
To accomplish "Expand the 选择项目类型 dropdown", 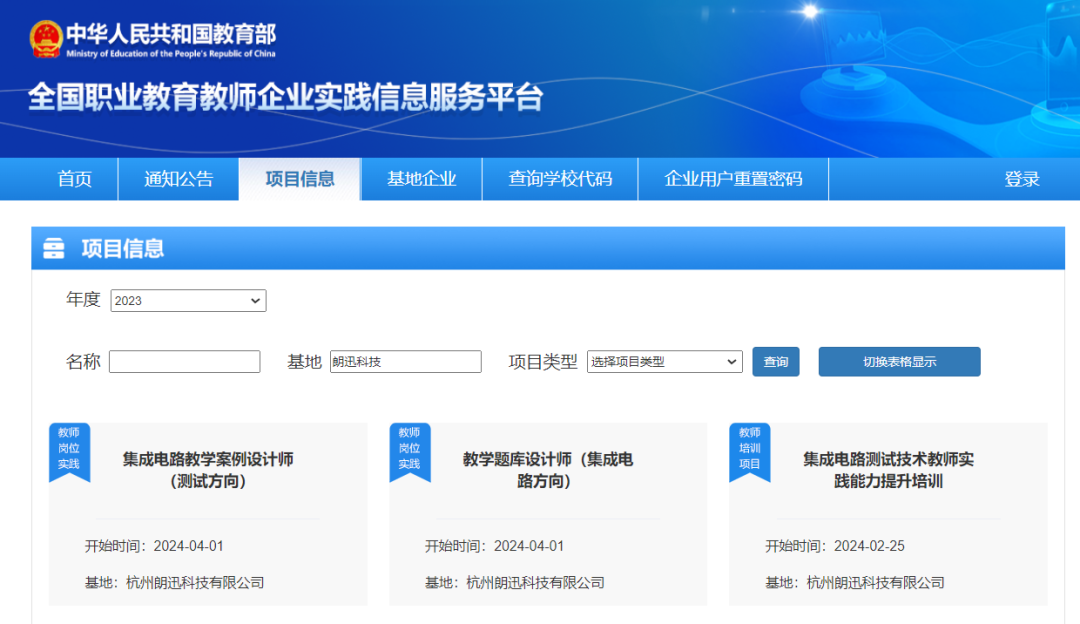I will click(x=665, y=362).
